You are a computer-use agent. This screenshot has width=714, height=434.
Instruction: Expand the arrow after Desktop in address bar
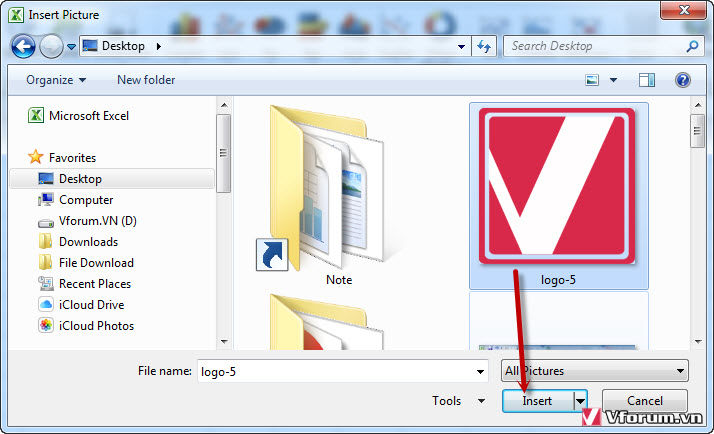158,46
